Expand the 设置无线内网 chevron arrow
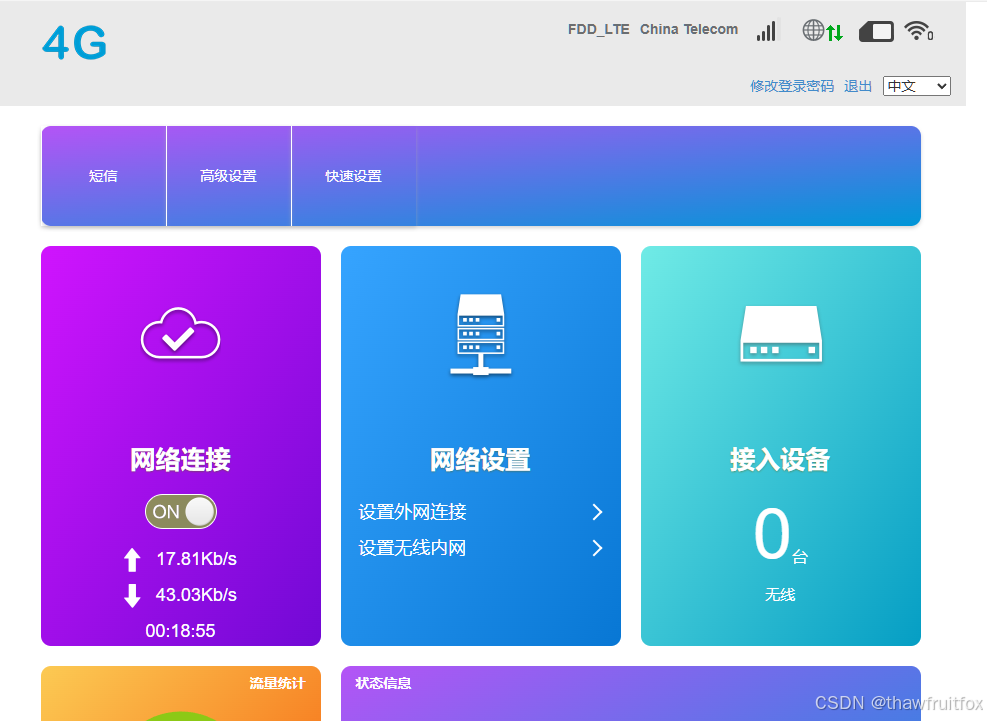Viewport: 987px width, 721px height. click(x=597, y=548)
